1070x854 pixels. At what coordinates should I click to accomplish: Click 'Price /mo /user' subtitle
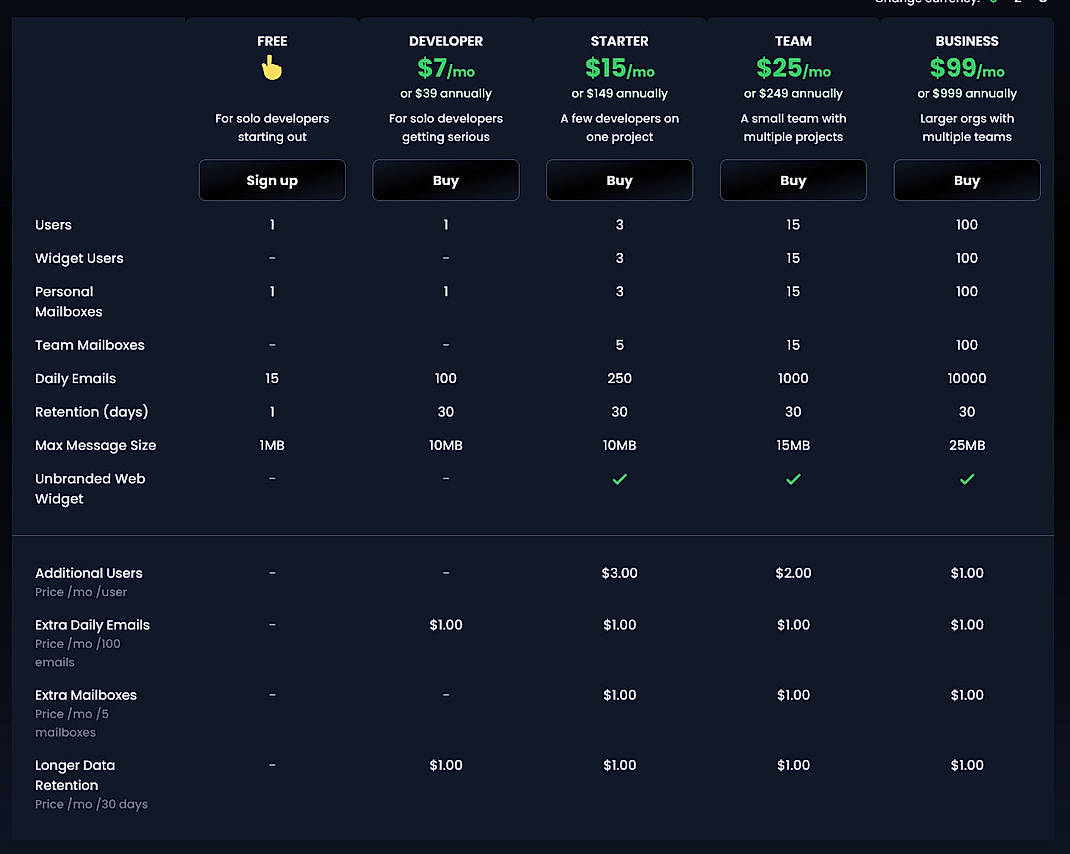pyautogui.click(x=81, y=592)
